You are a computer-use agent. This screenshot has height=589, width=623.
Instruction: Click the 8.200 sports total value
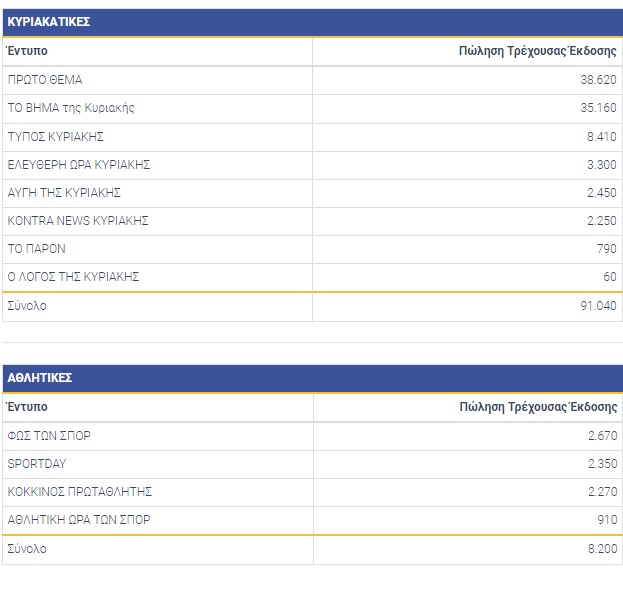tap(601, 549)
